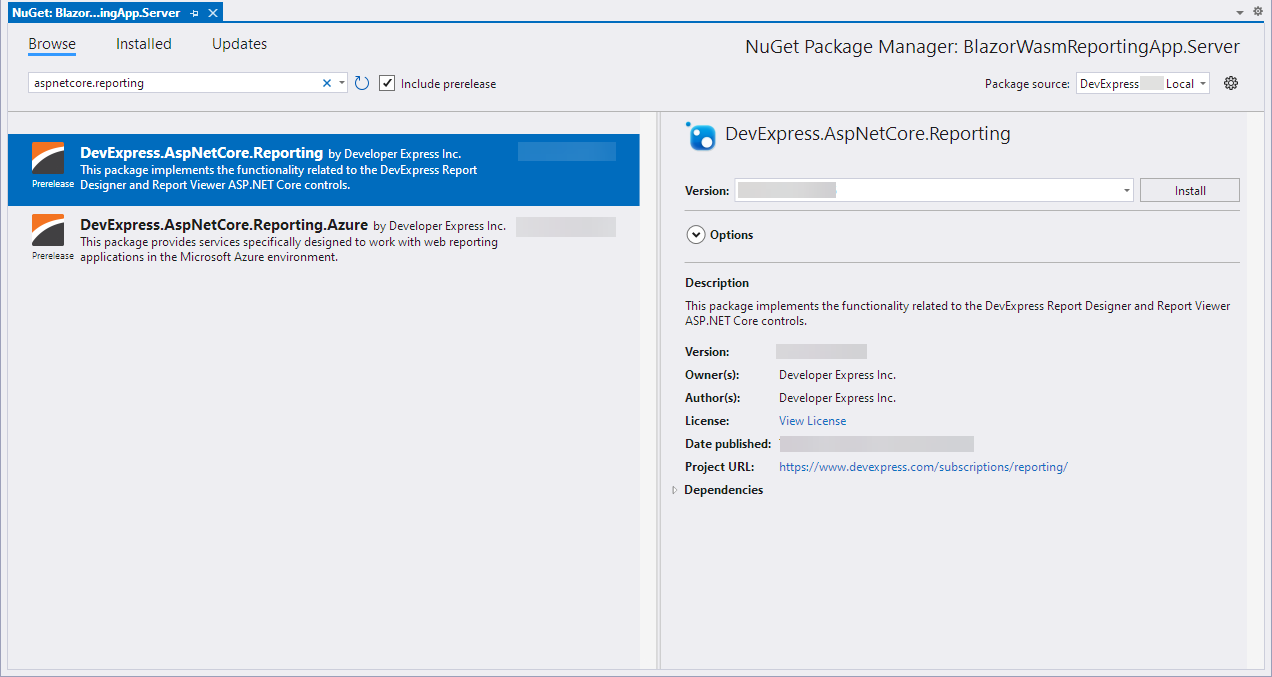This screenshot has width=1272, height=677.
Task: Switch to the Installed tab
Action: pos(144,44)
